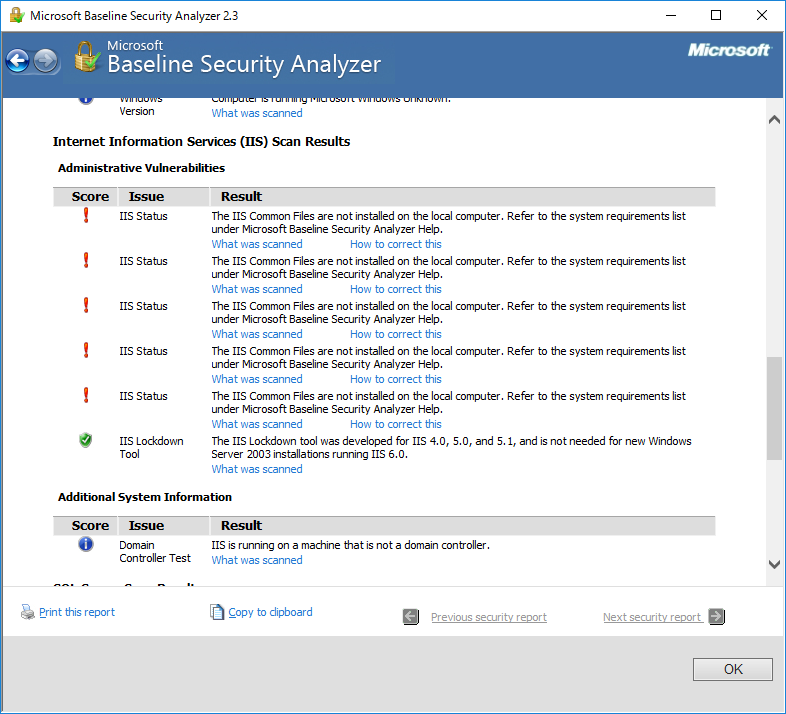Click the padlock Baseline Security Analyzer logo

click(x=87, y=57)
